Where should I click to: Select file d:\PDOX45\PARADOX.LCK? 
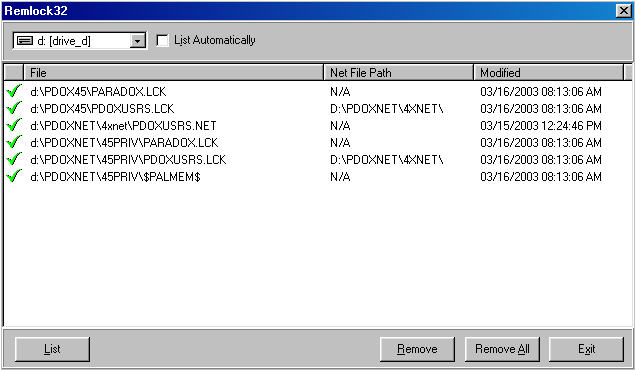pos(98,91)
